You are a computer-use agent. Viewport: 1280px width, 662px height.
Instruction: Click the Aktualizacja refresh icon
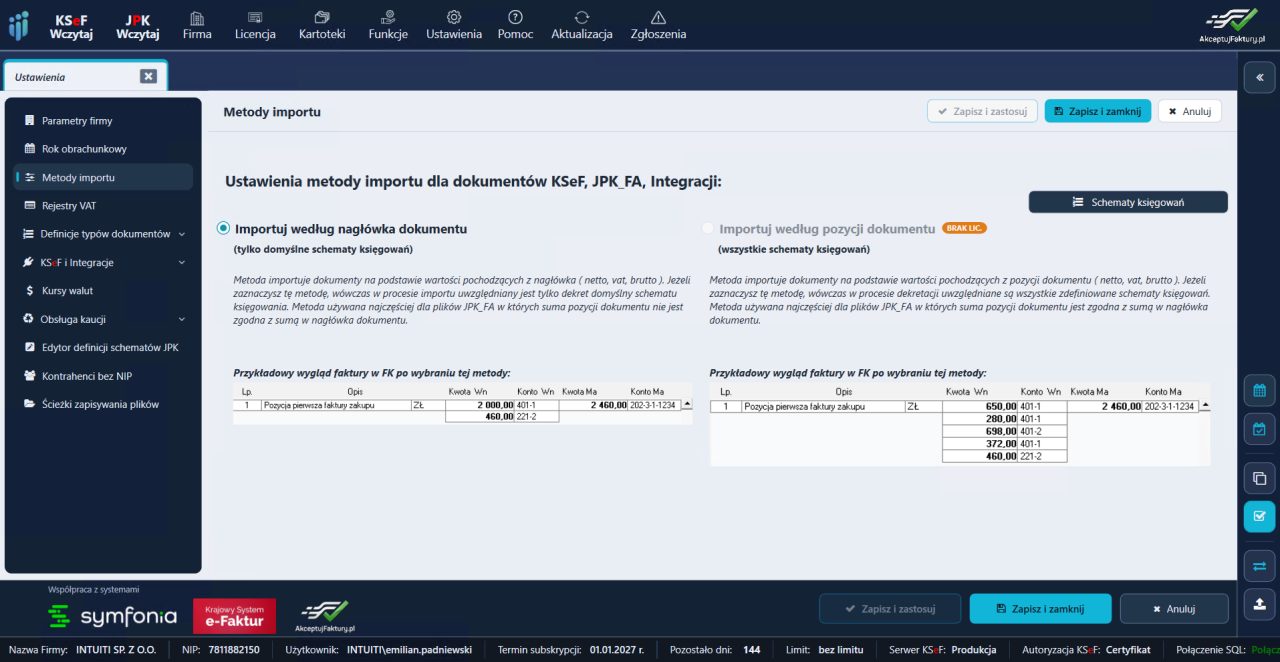point(582,17)
